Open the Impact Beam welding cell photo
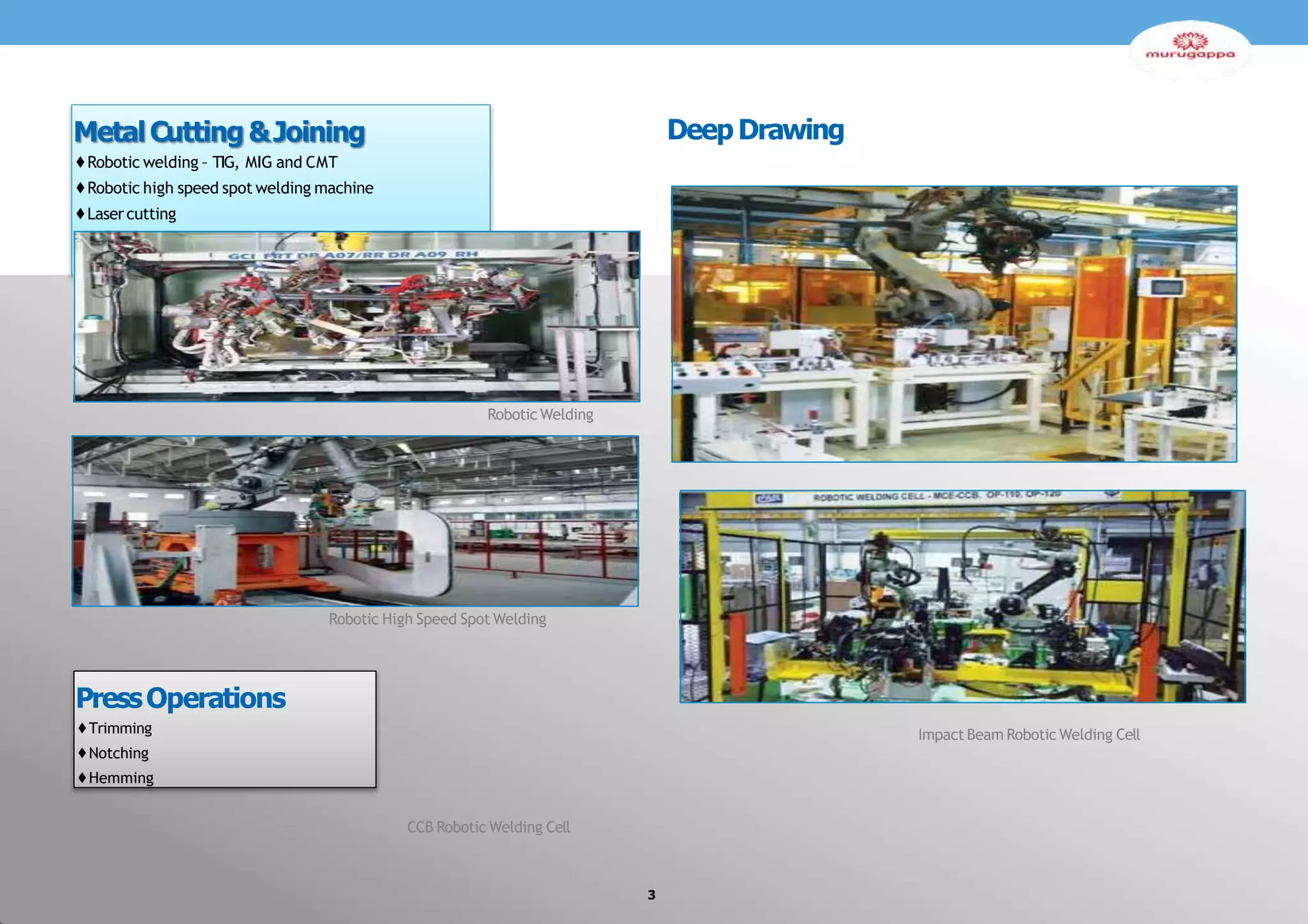This screenshot has height=924, width=1308. pos(962,596)
